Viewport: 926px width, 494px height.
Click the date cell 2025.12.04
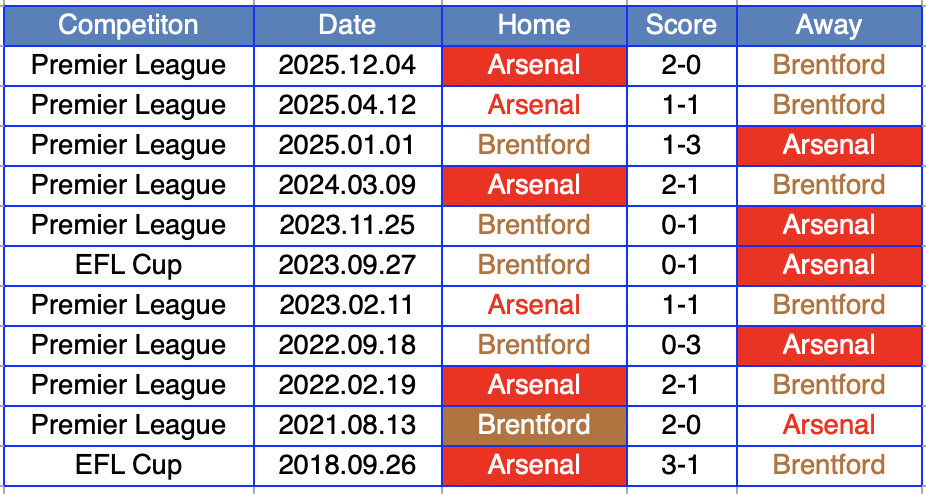click(347, 65)
